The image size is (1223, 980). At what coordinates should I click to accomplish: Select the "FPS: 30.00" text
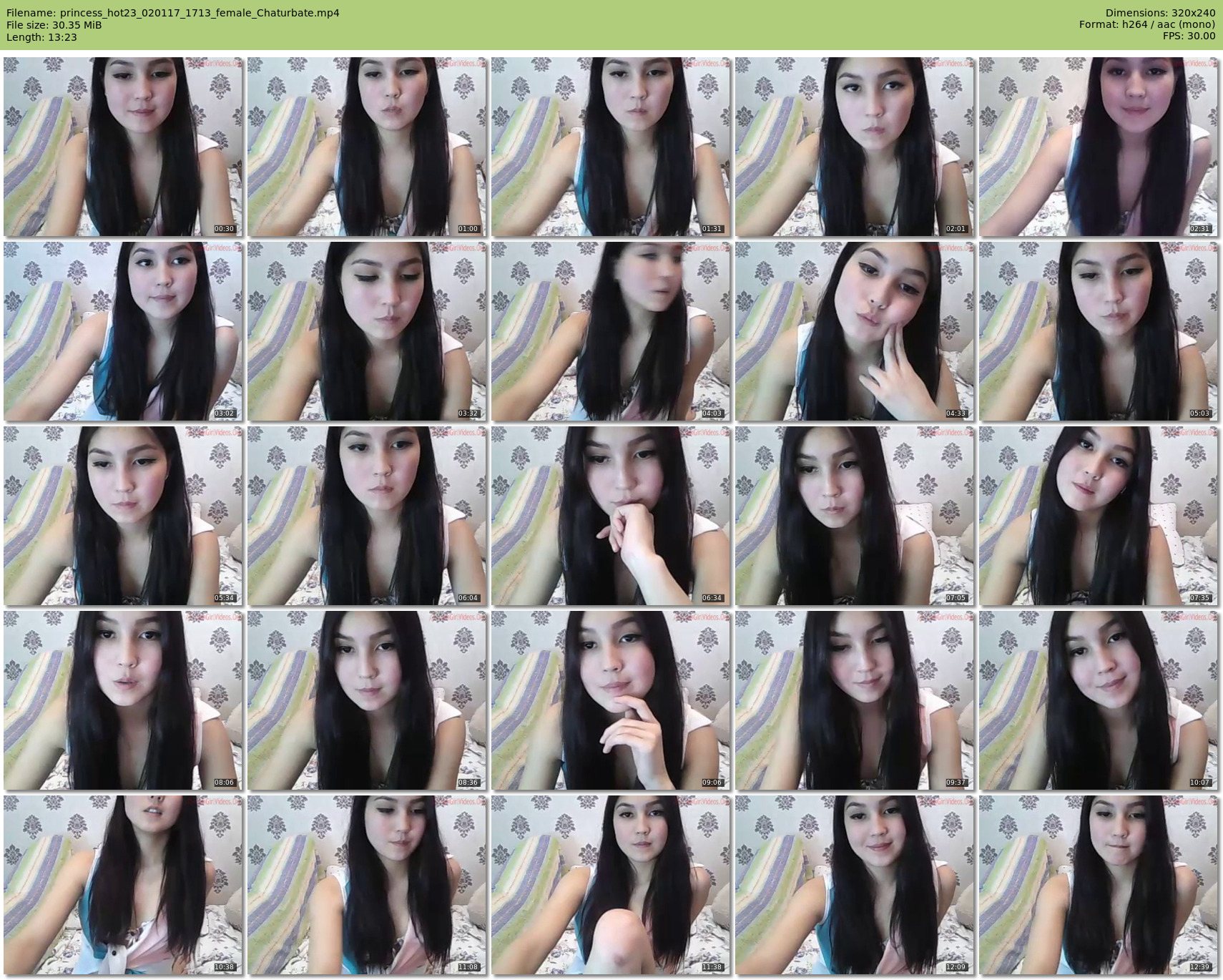click(1189, 36)
